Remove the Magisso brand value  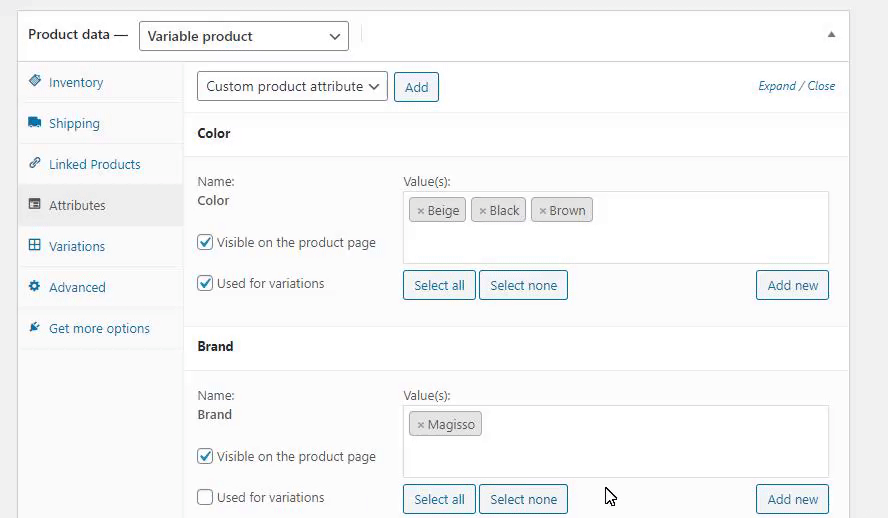tap(421, 425)
